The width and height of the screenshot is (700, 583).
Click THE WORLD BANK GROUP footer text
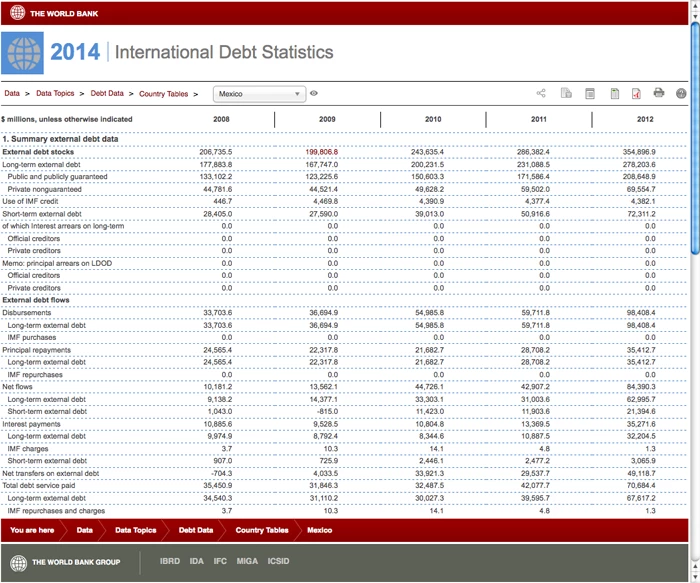pyautogui.click(x=76, y=562)
